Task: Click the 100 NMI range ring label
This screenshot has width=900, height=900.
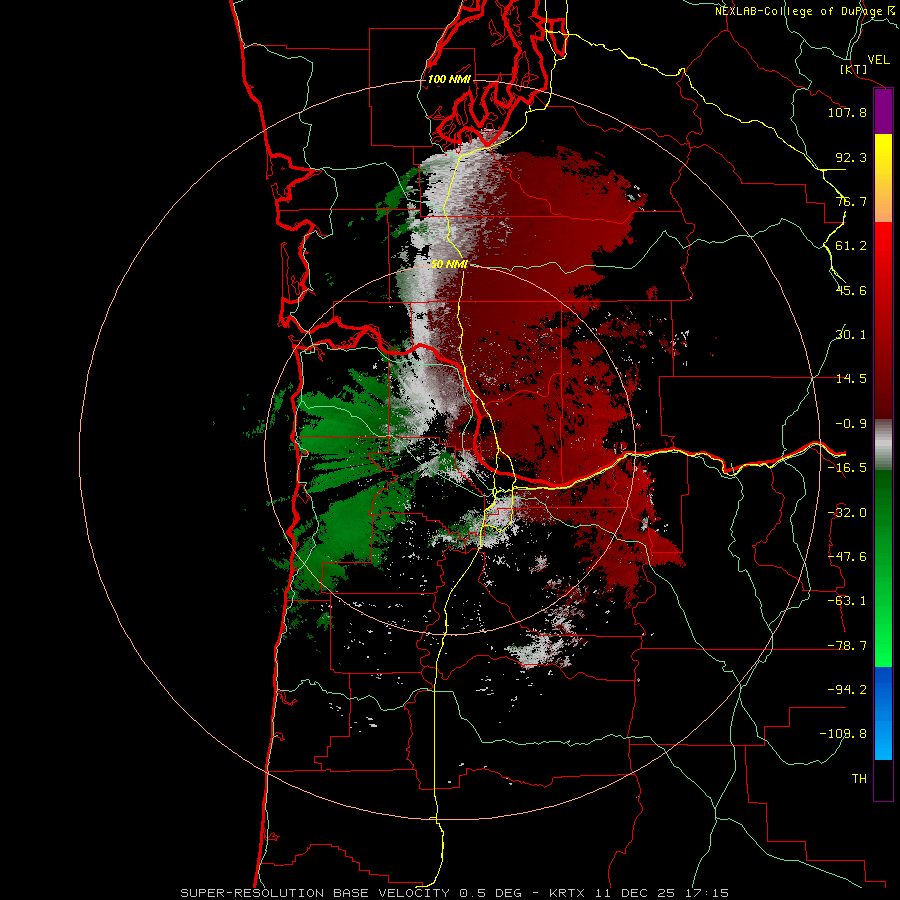Action: click(x=449, y=79)
